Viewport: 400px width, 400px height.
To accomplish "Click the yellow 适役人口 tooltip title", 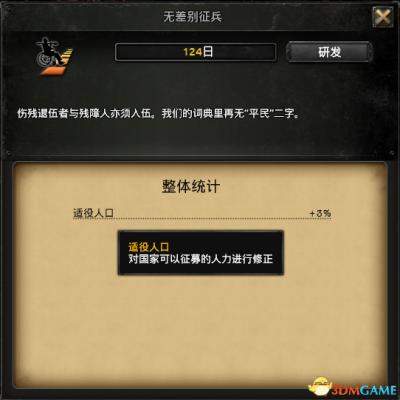I will click(x=149, y=247).
